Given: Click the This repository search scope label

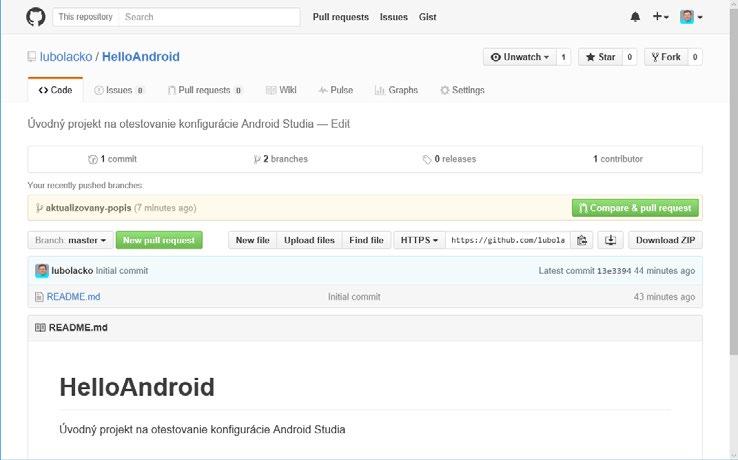Looking at the screenshot, I should click(85, 17).
